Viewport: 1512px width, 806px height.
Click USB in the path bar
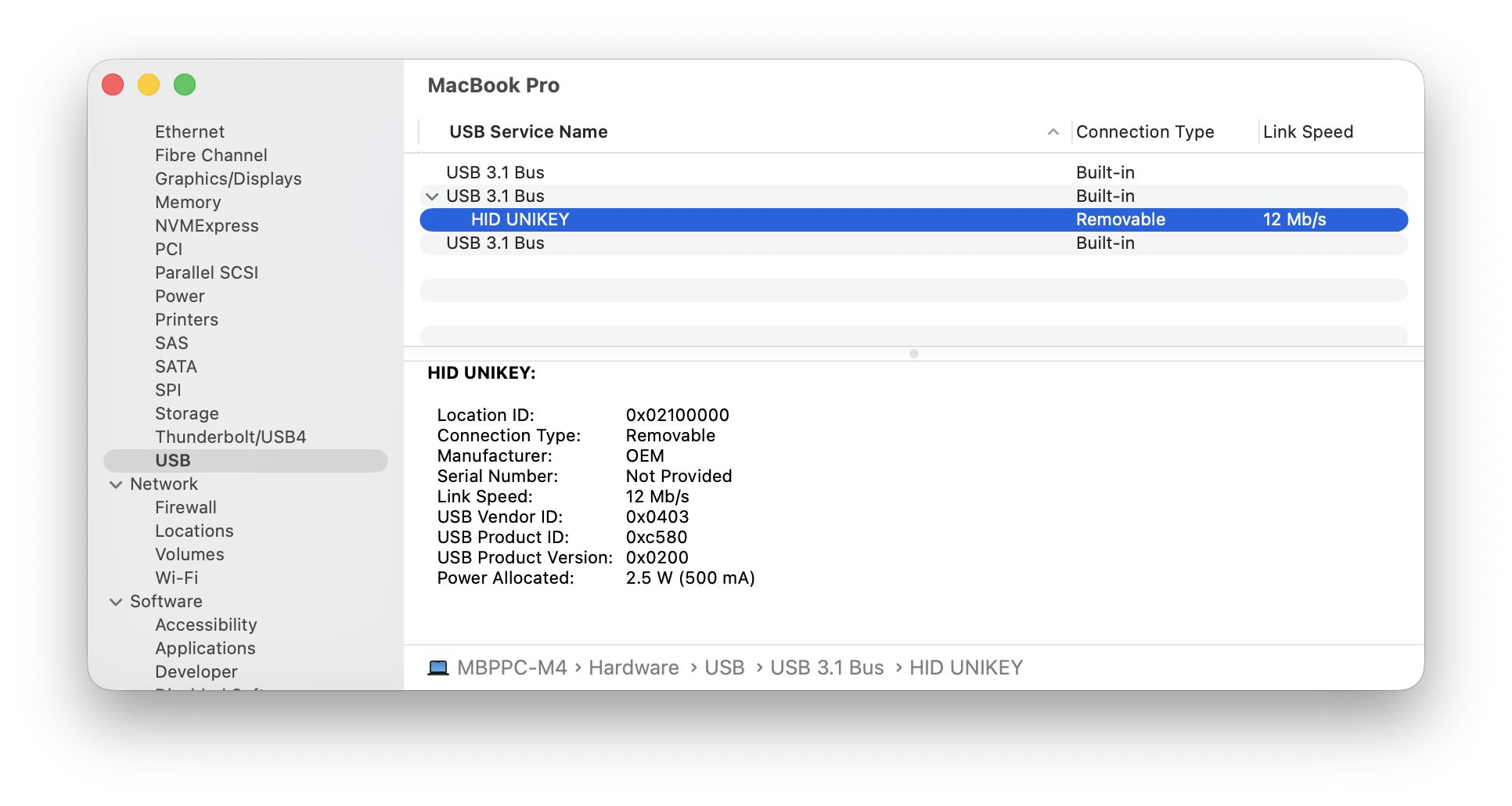point(725,667)
